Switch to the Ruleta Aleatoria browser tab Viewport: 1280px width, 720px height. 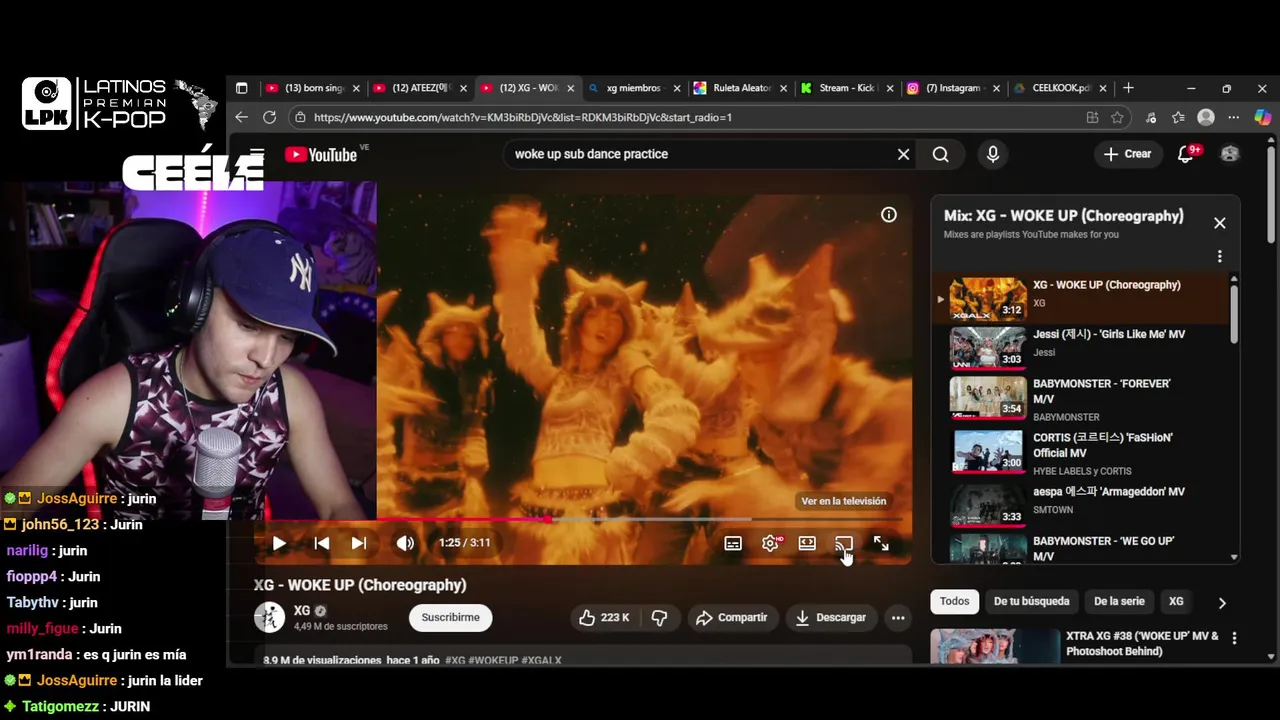(x=741, y=88)
